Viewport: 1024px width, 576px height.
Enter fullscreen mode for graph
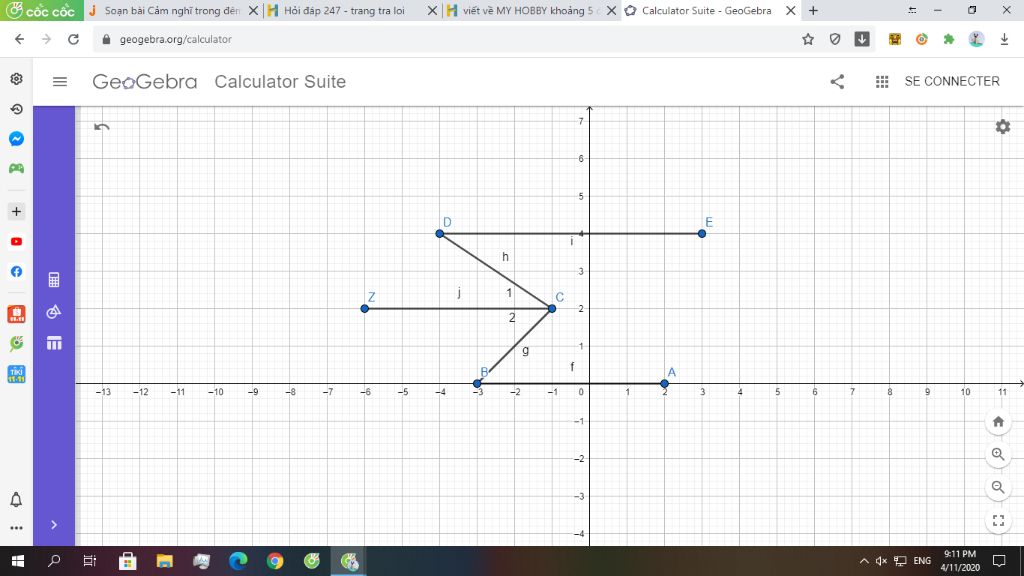(x=998, y=520)
